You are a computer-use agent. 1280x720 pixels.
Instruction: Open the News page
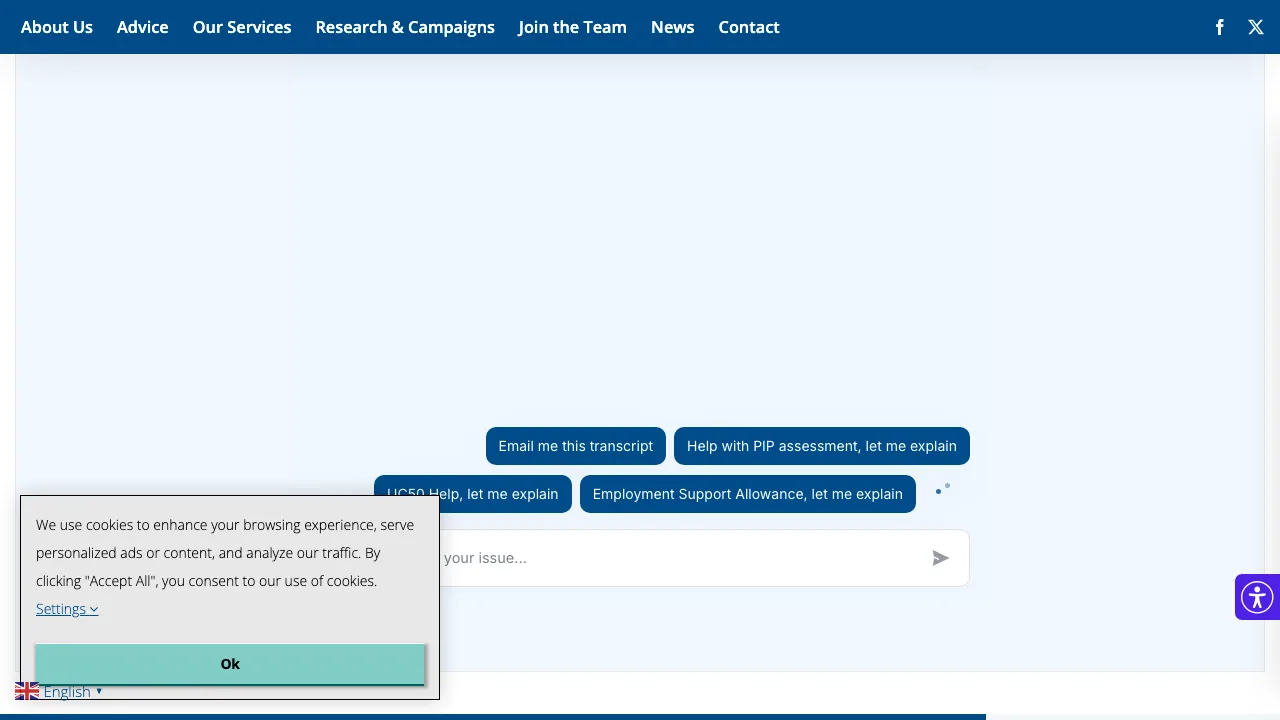pos(672,27)
